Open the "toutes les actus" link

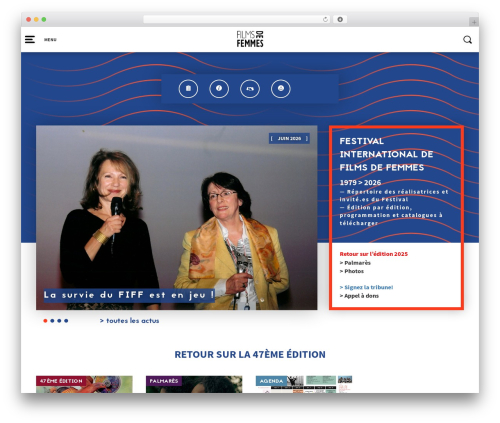pos(129,321)
